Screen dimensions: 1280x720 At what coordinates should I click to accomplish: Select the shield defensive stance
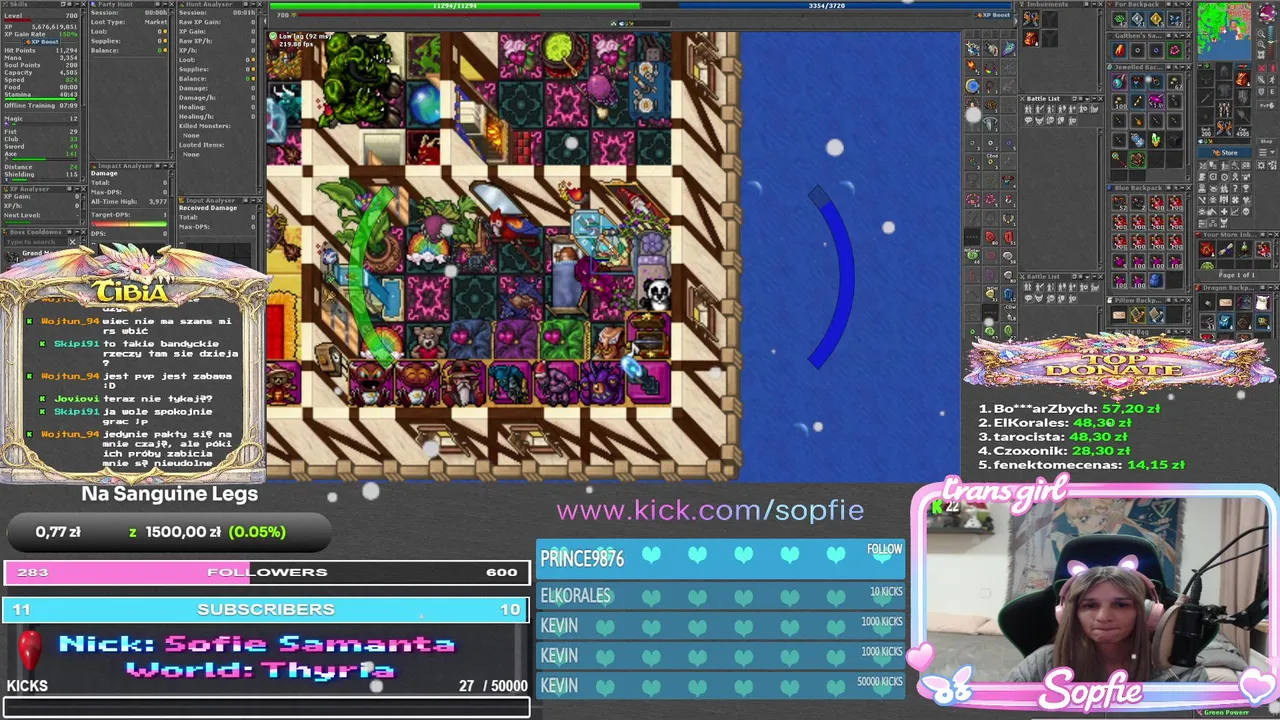coord(1261,92)
